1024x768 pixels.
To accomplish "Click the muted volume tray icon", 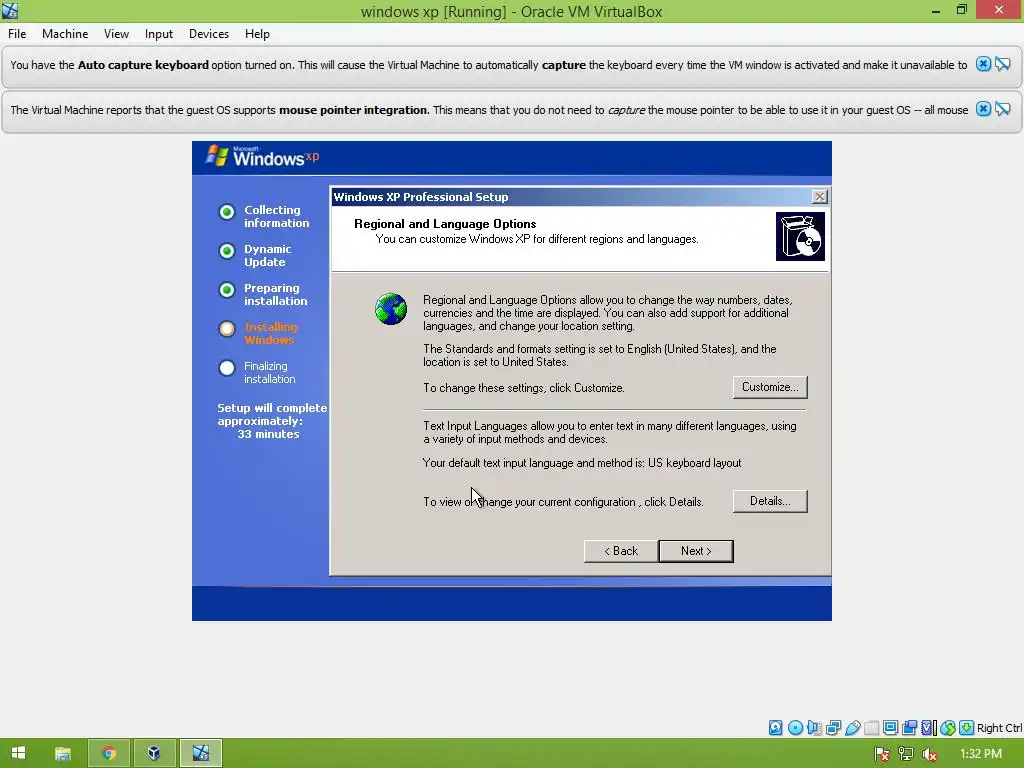I will [929, 754].
